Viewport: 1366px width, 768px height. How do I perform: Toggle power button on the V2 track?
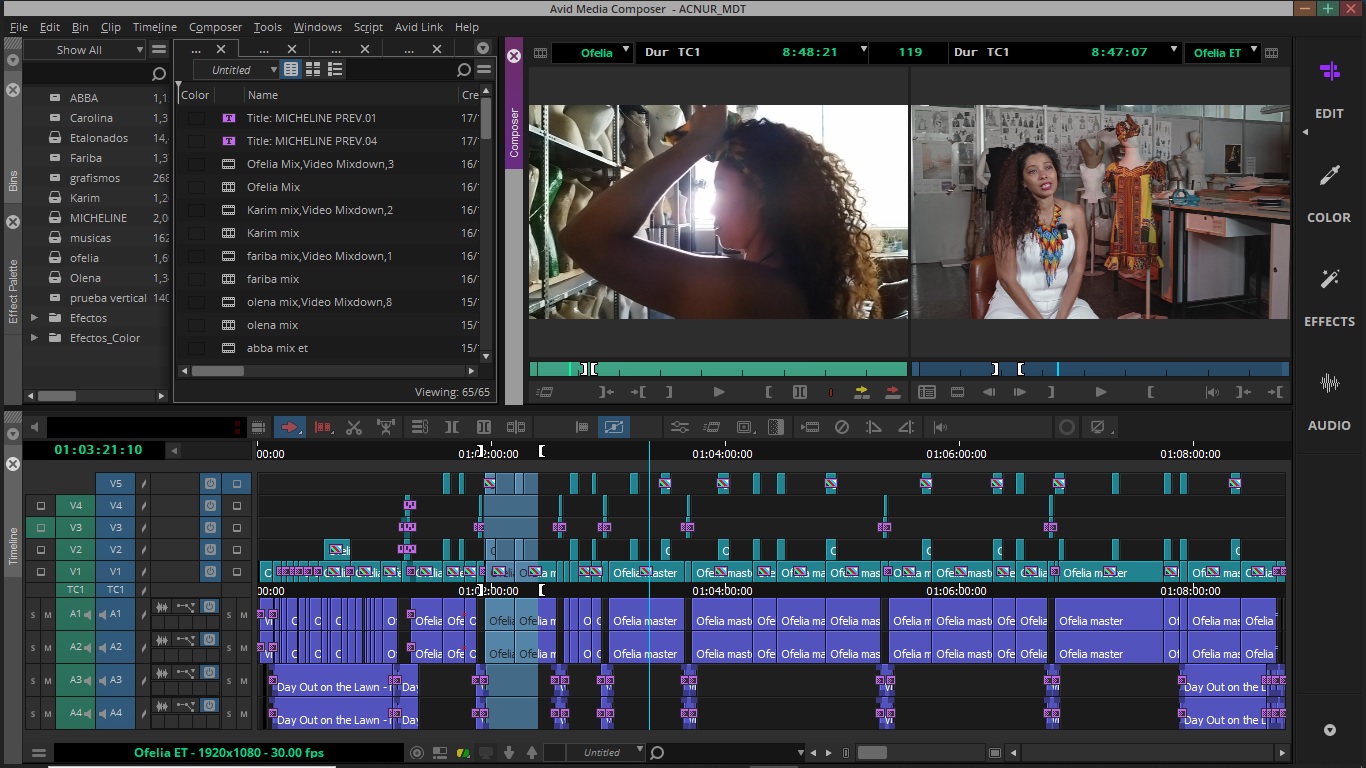click(x=210, y=550)
